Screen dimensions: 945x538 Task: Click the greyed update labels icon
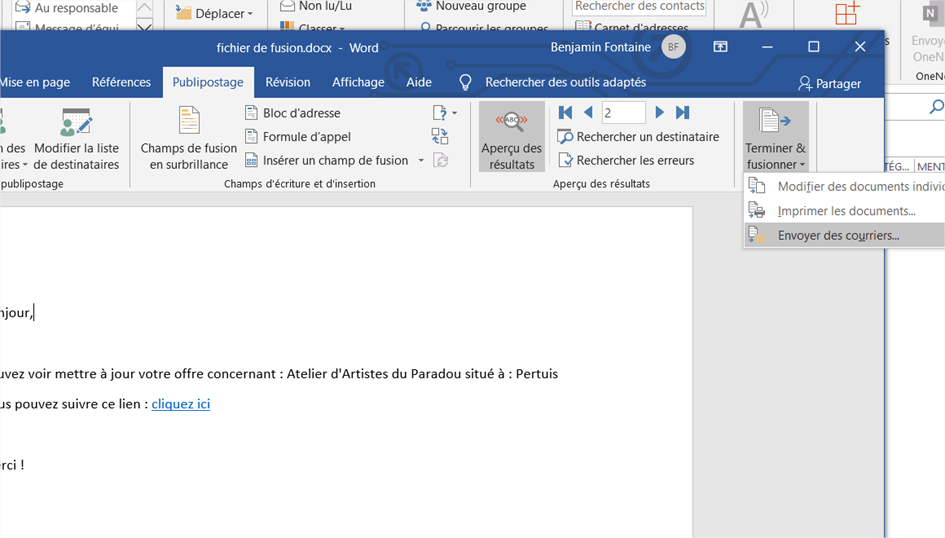coord(441,160)
